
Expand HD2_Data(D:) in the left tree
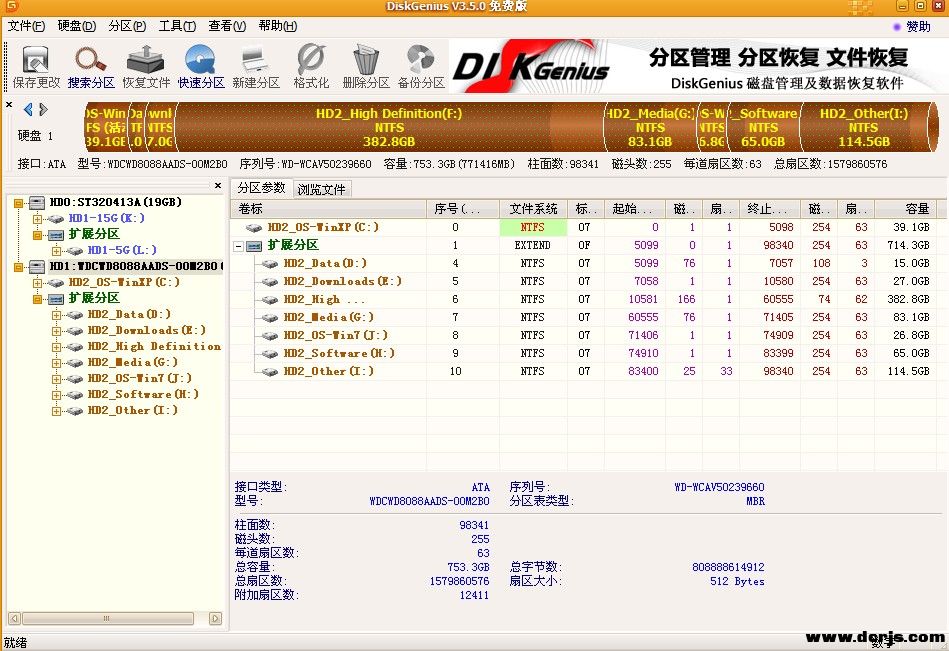tap(56, 314)
